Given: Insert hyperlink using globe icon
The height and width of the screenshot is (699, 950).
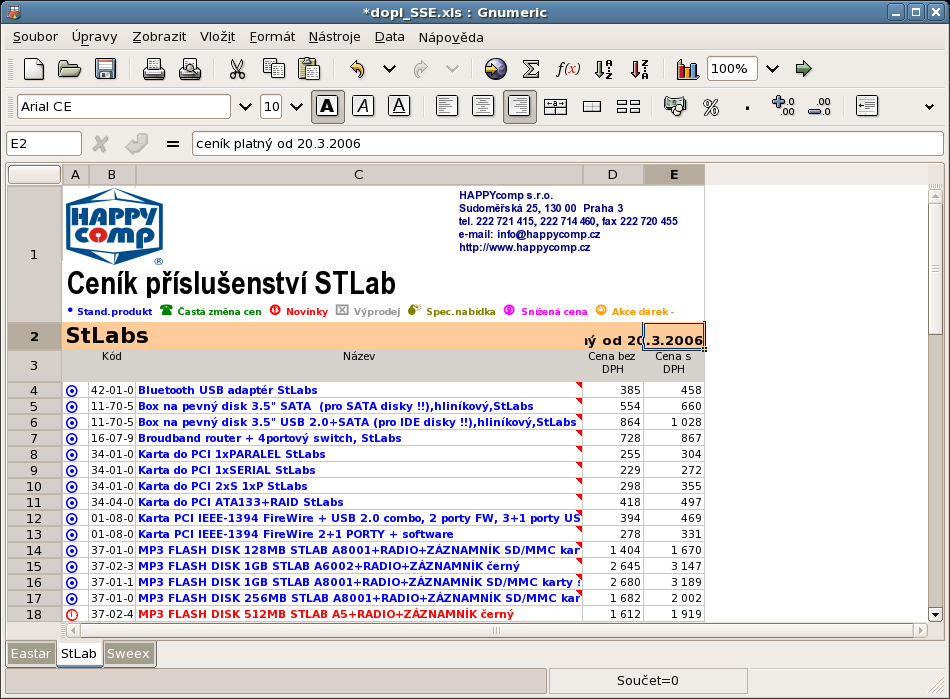Looking at the screenshot, I should click(496, 69).
